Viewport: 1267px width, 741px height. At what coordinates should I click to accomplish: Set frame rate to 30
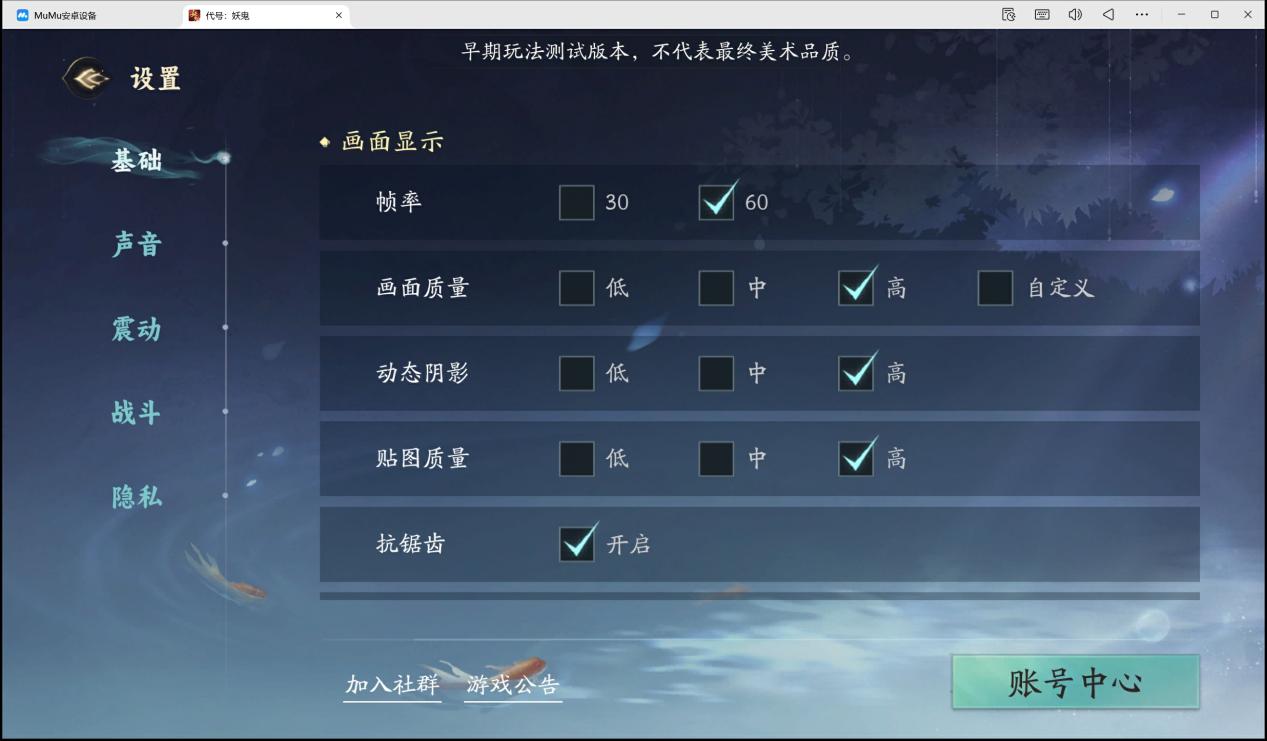[x=577, y=202]
